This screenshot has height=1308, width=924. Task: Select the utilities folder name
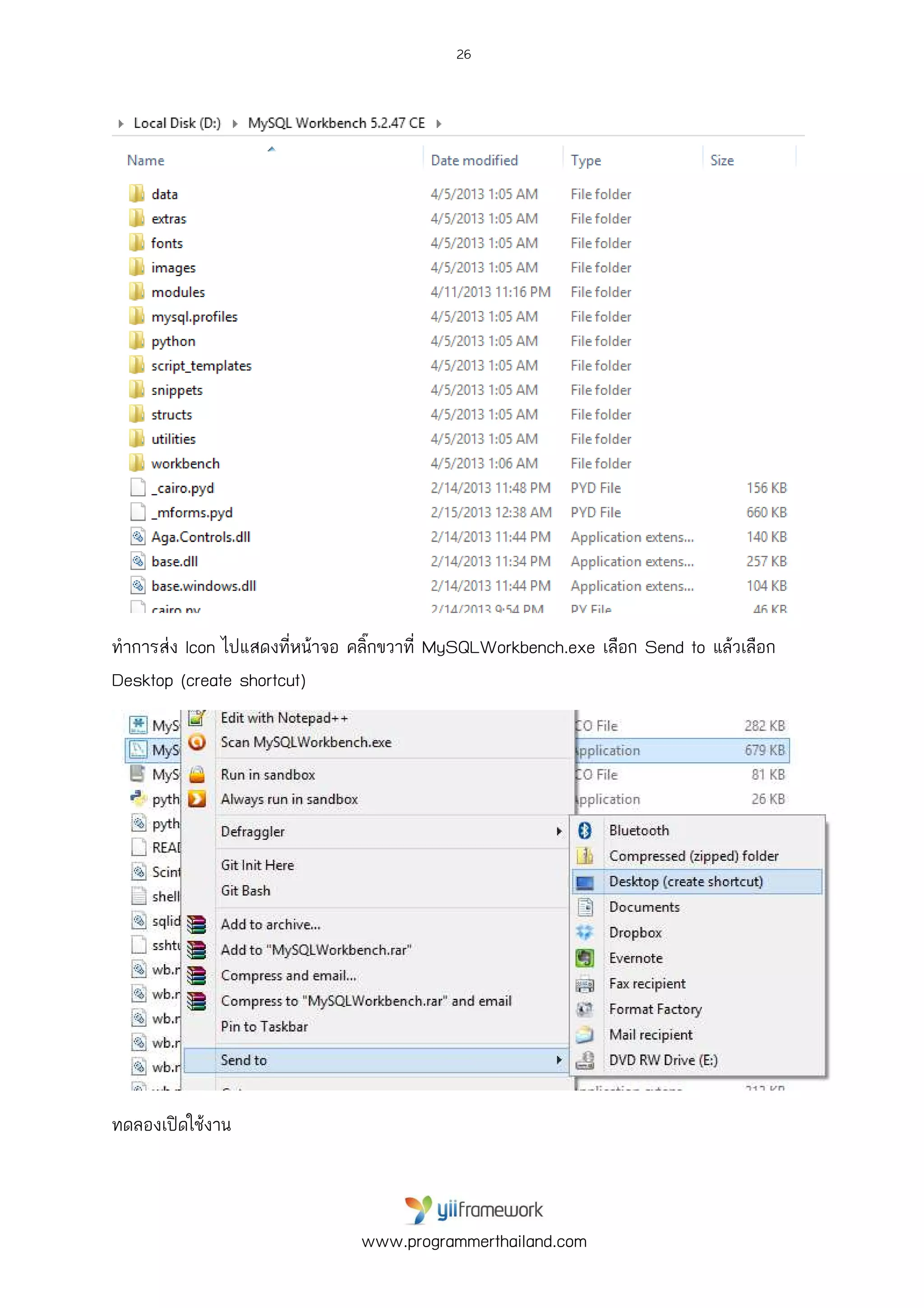tap(173, 439)
